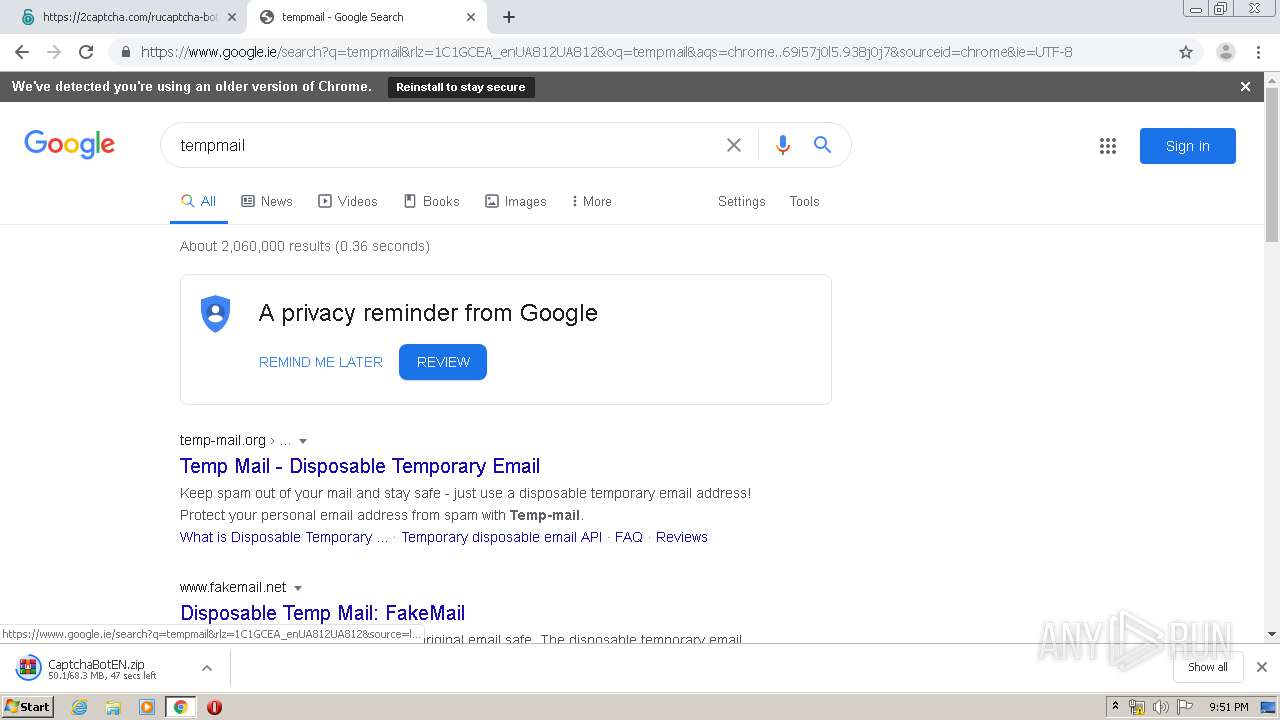1280x720 pixels.
Task: Select the tempmail - Google Search tab
Action: click(x=366, y=17)
